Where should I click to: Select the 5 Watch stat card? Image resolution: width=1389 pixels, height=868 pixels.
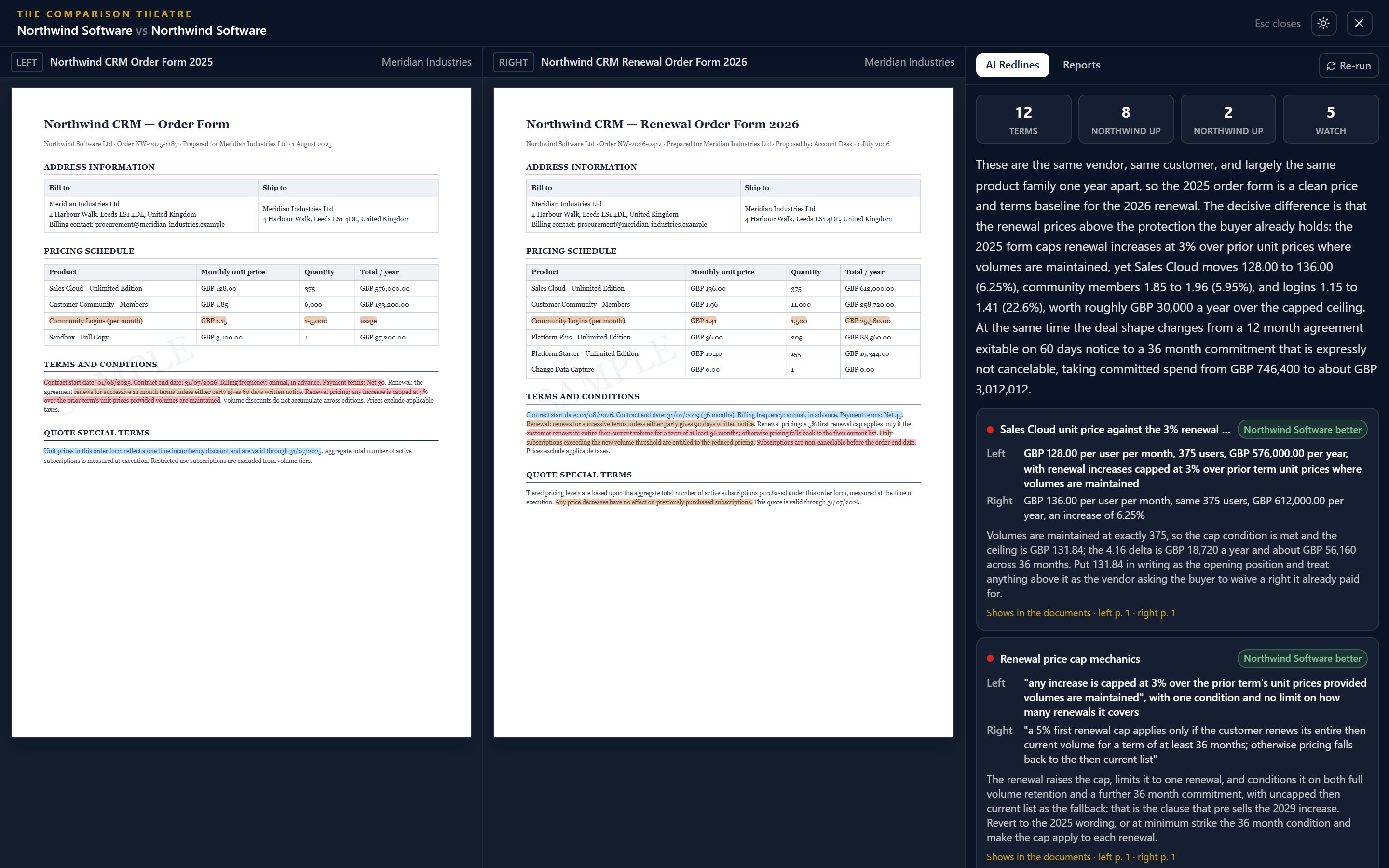1331,120
